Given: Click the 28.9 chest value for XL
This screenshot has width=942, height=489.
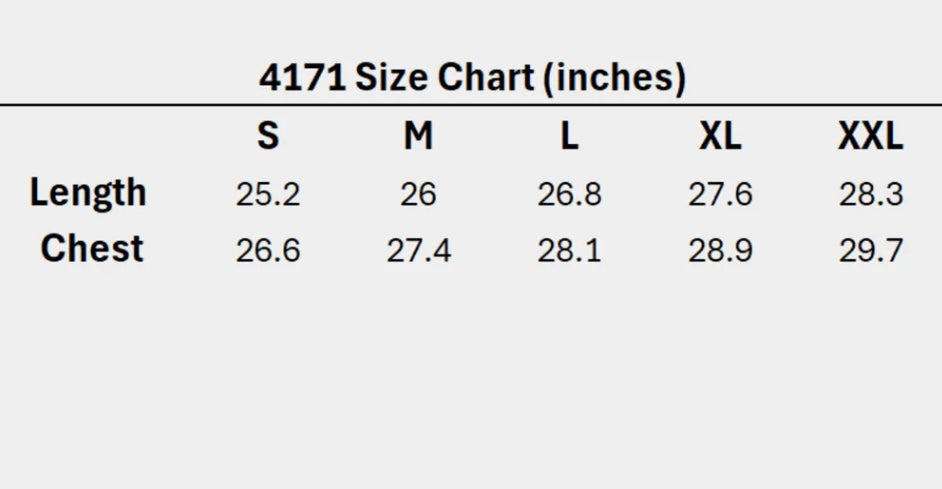Looking at the screenshot, I should pos(720,250).
